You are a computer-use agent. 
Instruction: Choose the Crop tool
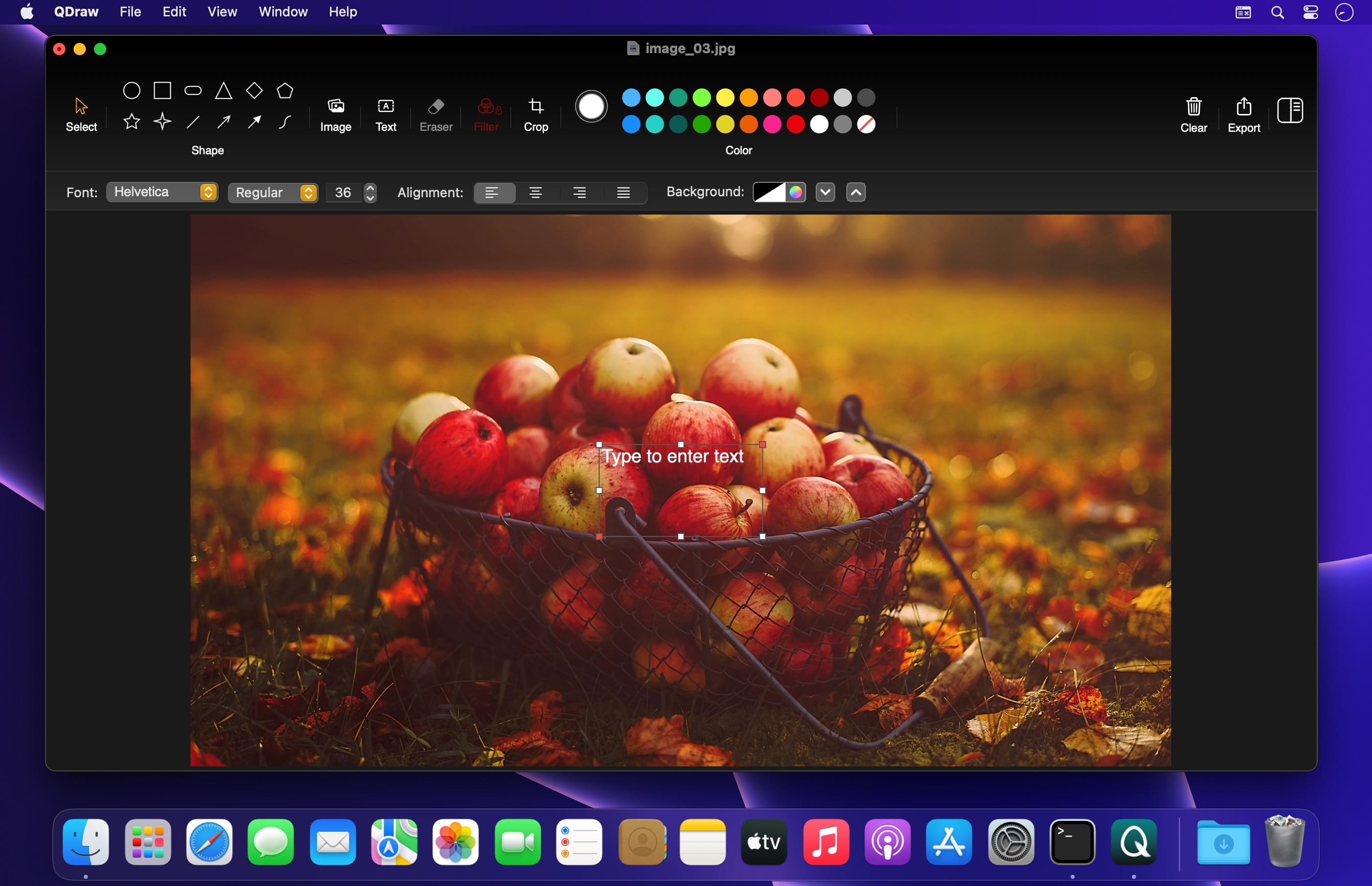(535, 114)
